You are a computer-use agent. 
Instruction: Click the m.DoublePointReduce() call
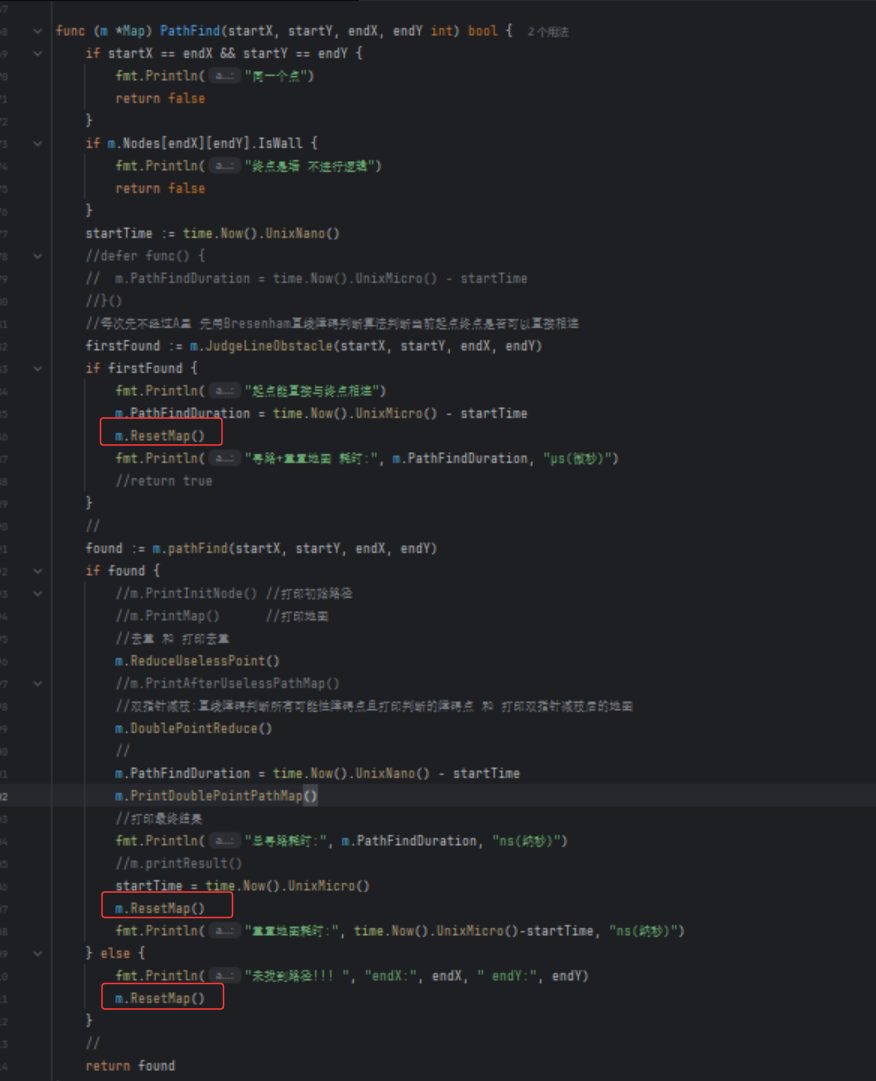tap(194, 728)
